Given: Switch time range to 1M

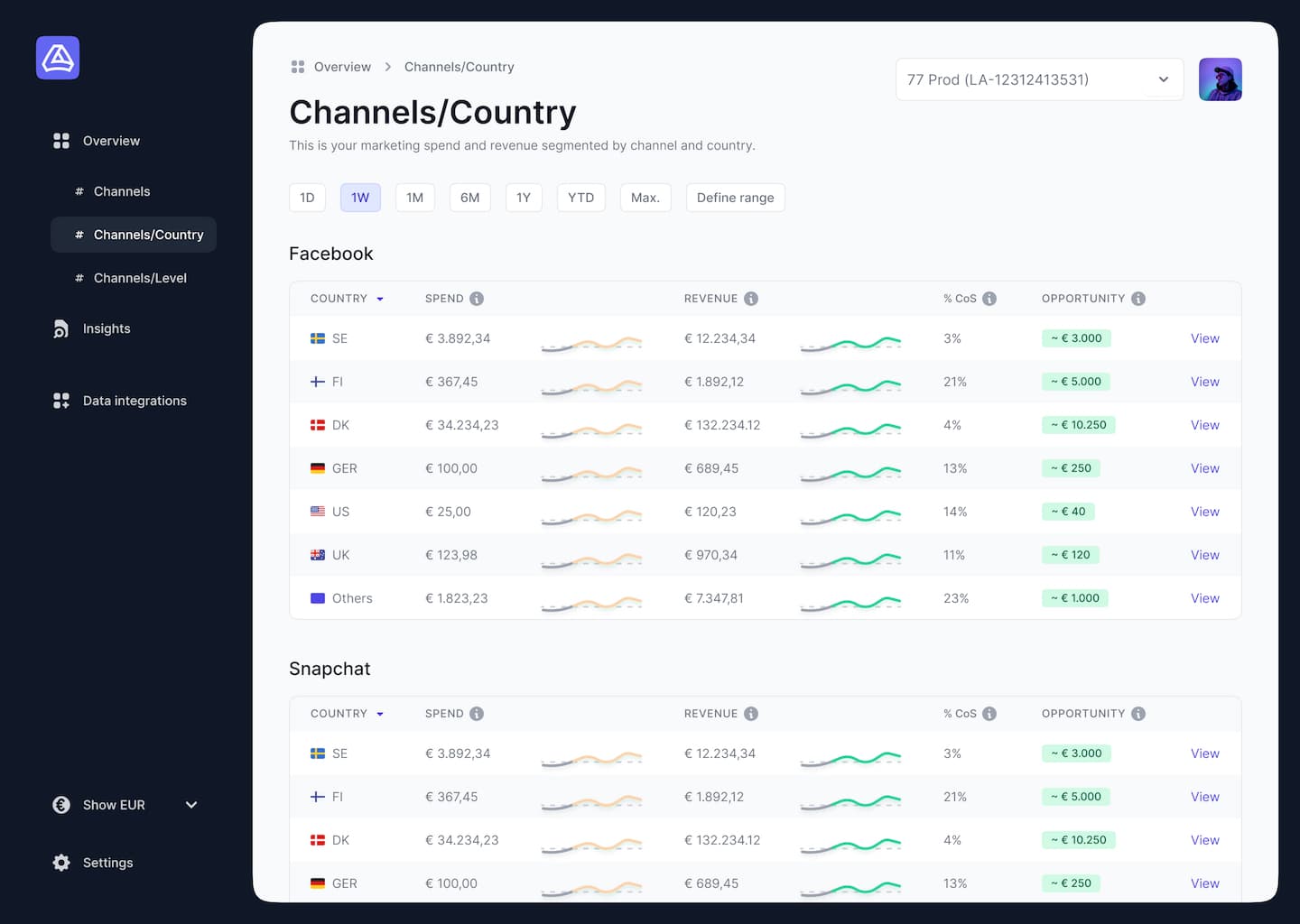Looking at the screenshot, I should tap(414, 197).
